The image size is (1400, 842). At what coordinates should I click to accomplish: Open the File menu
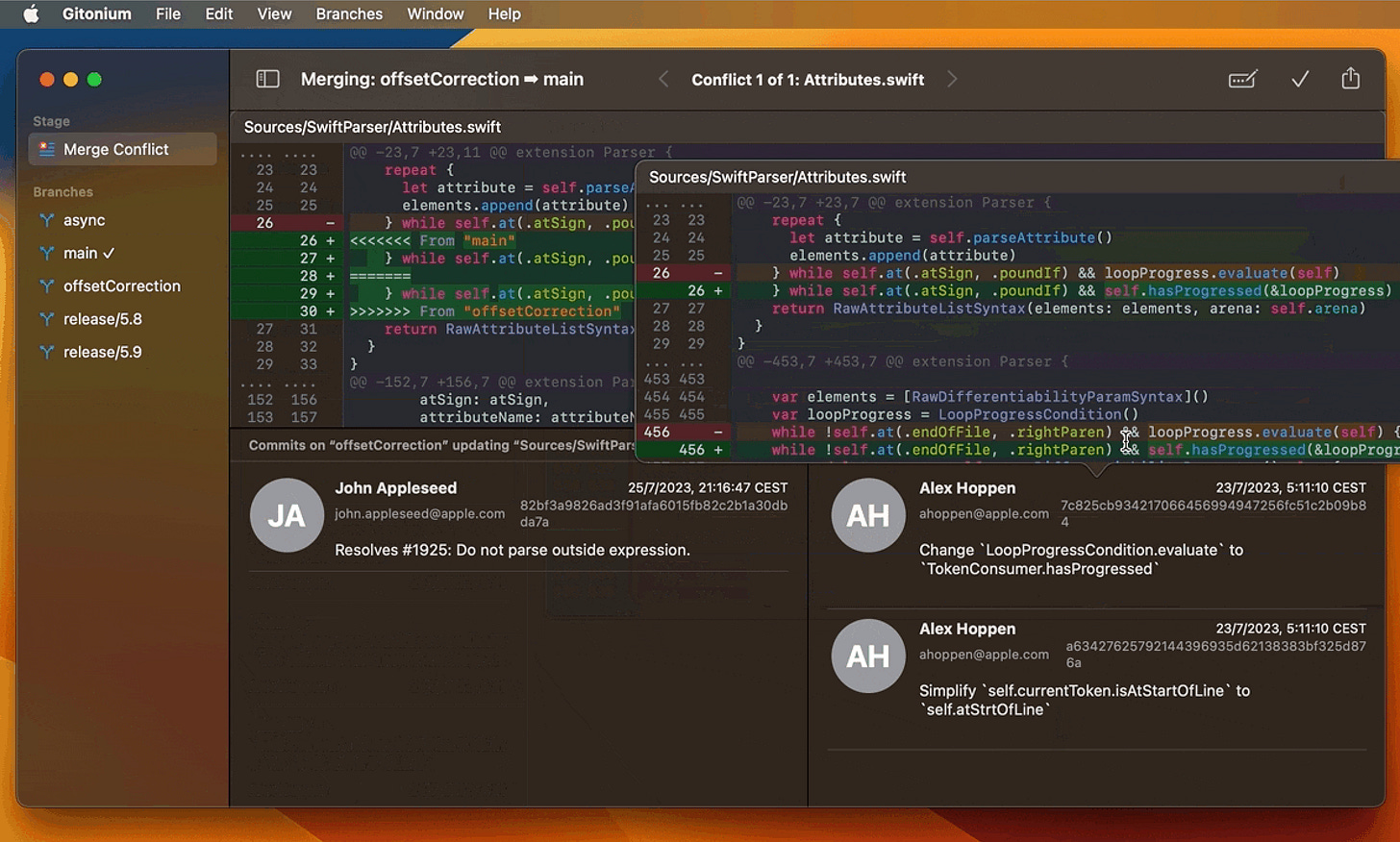168,14
